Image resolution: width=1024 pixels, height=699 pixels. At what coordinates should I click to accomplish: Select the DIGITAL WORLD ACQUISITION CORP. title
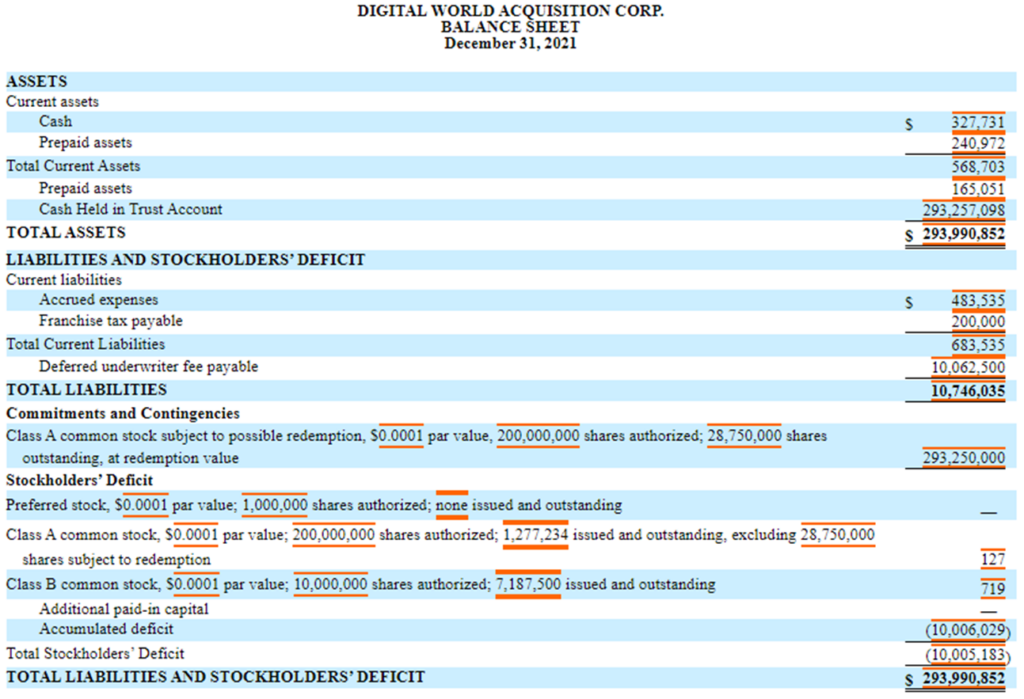tap(510, 11)
